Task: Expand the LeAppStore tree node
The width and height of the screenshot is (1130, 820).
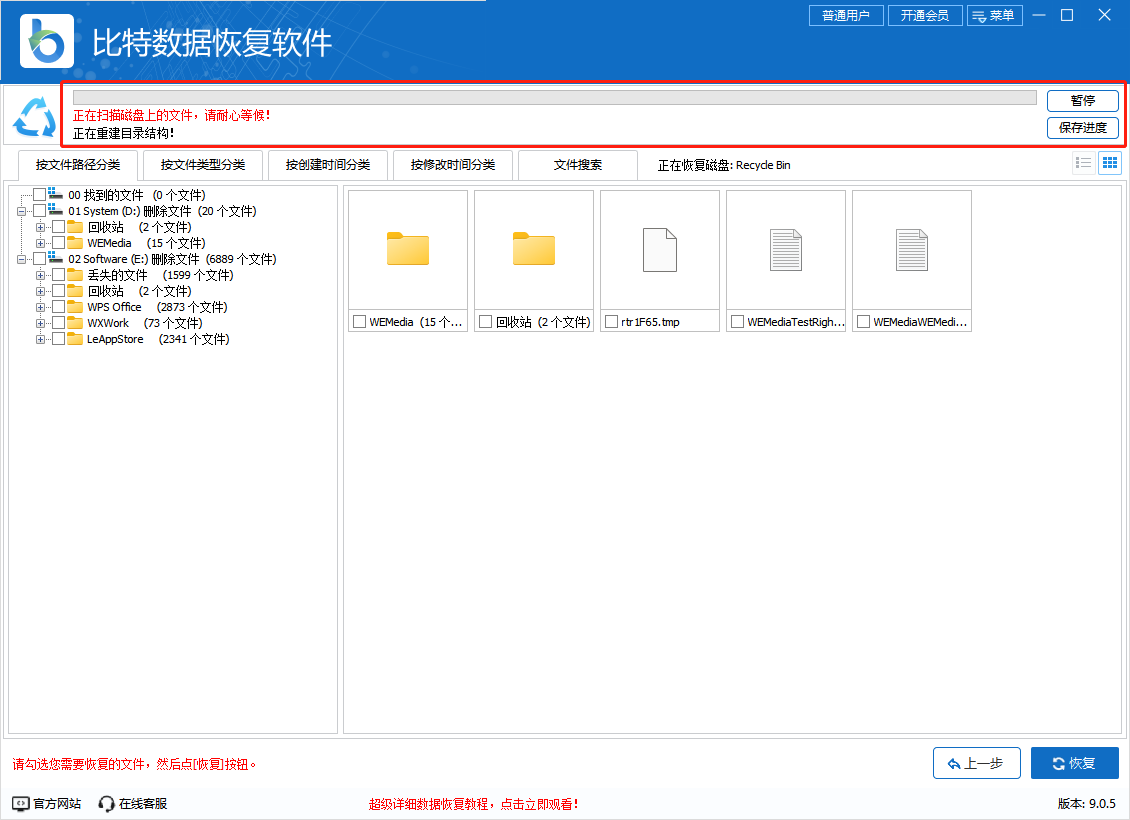Action: [x=41, y=339]
